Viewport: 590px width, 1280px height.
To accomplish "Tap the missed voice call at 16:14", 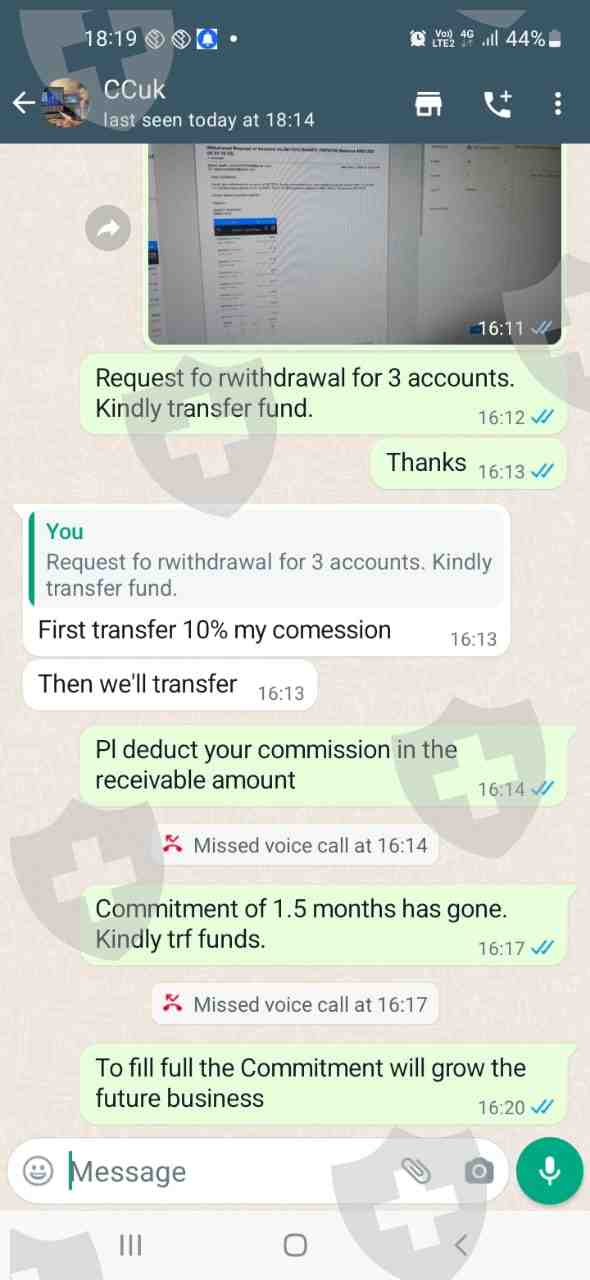I will pos(295,845).
